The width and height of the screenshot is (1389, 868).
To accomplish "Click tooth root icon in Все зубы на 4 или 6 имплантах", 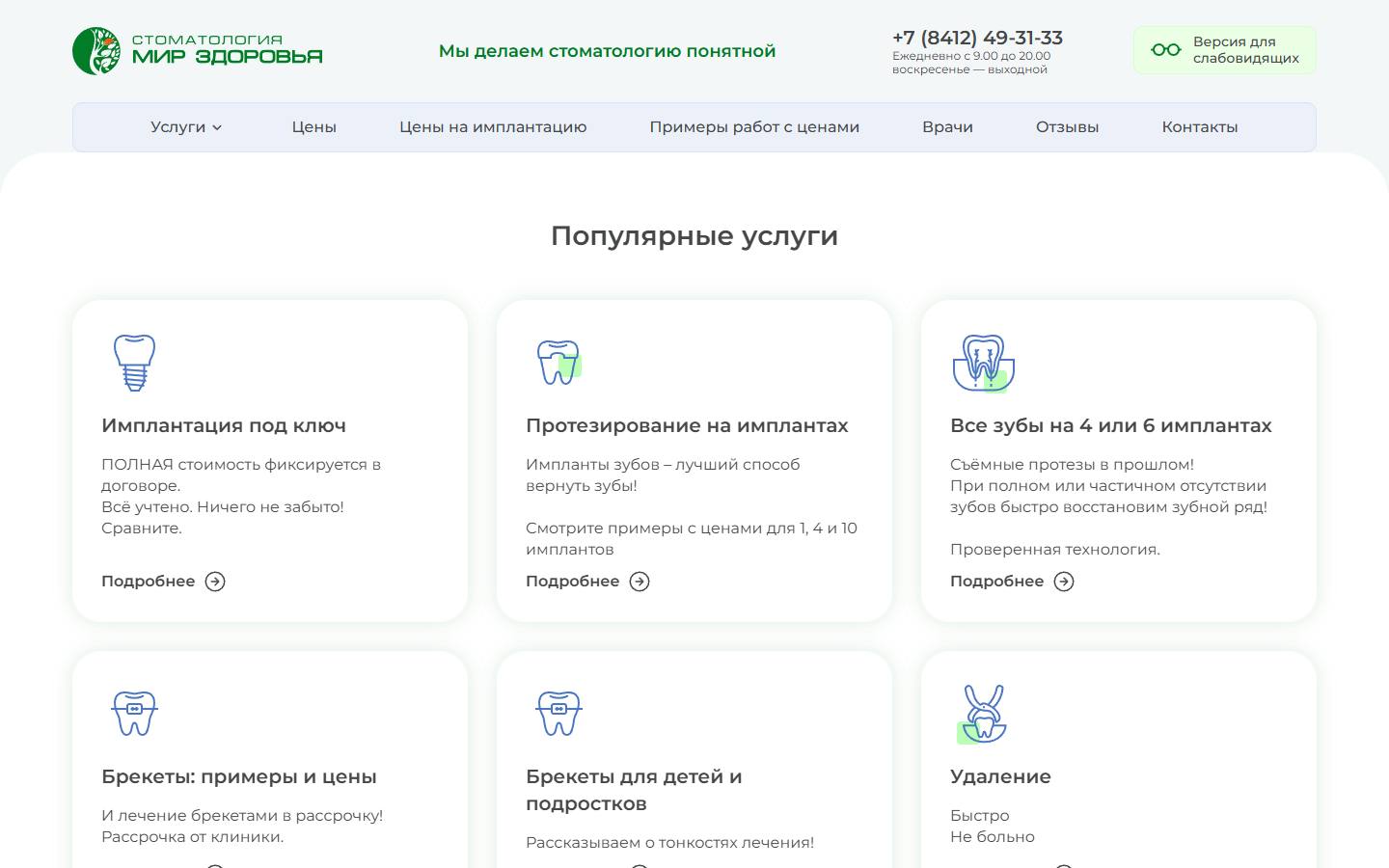I will tap(983, 363).
